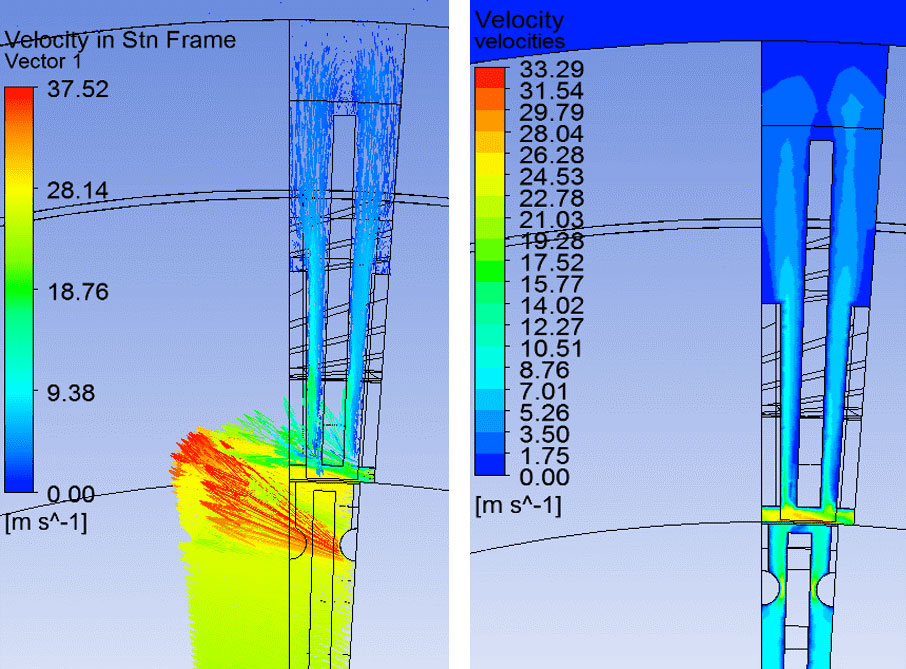Click the 31.54 legend value
Image resolution: width=906 pixels, height=669 pixels.
pyautogui.click(x=552, y=91)
